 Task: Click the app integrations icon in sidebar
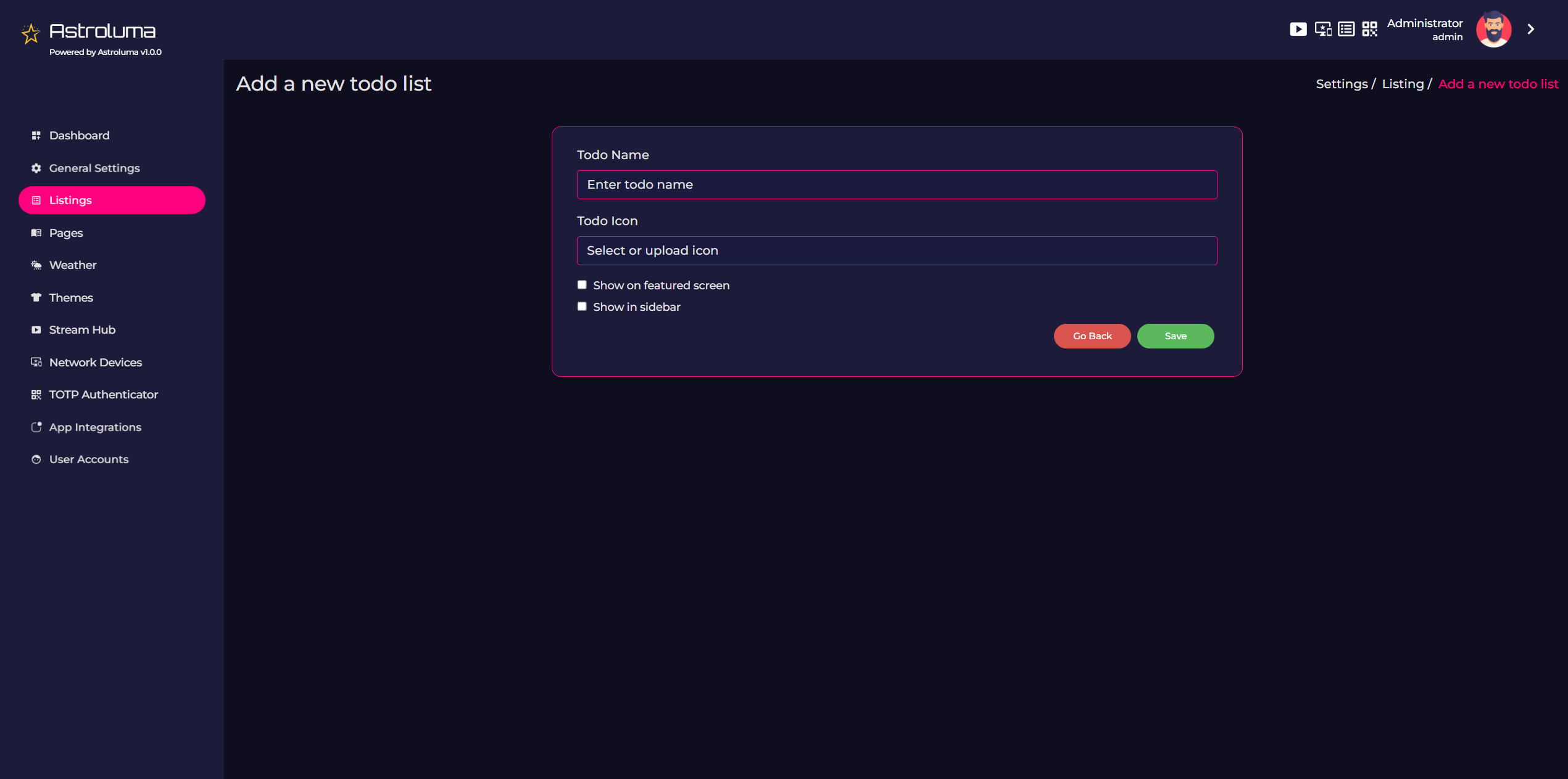point(35,427)
